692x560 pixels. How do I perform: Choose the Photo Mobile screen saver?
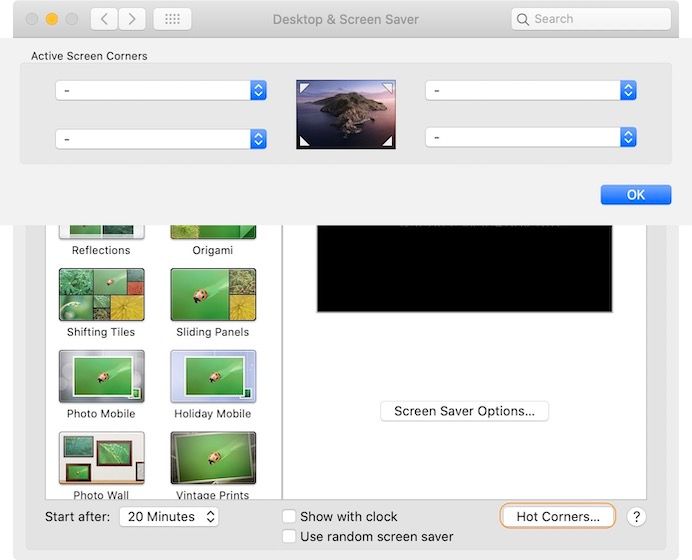(x=101, y=376)
